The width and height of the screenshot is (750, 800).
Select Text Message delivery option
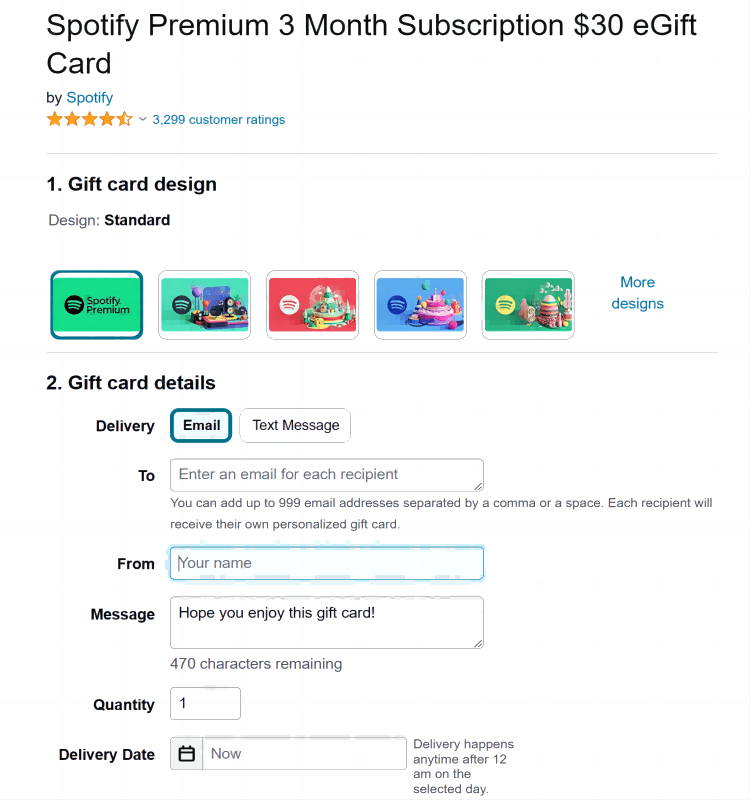pos(295,425)
